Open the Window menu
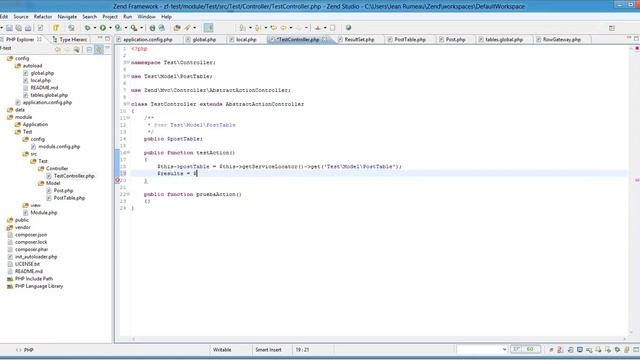The width and height of the screenshot is (640, 360). point(146,17)
